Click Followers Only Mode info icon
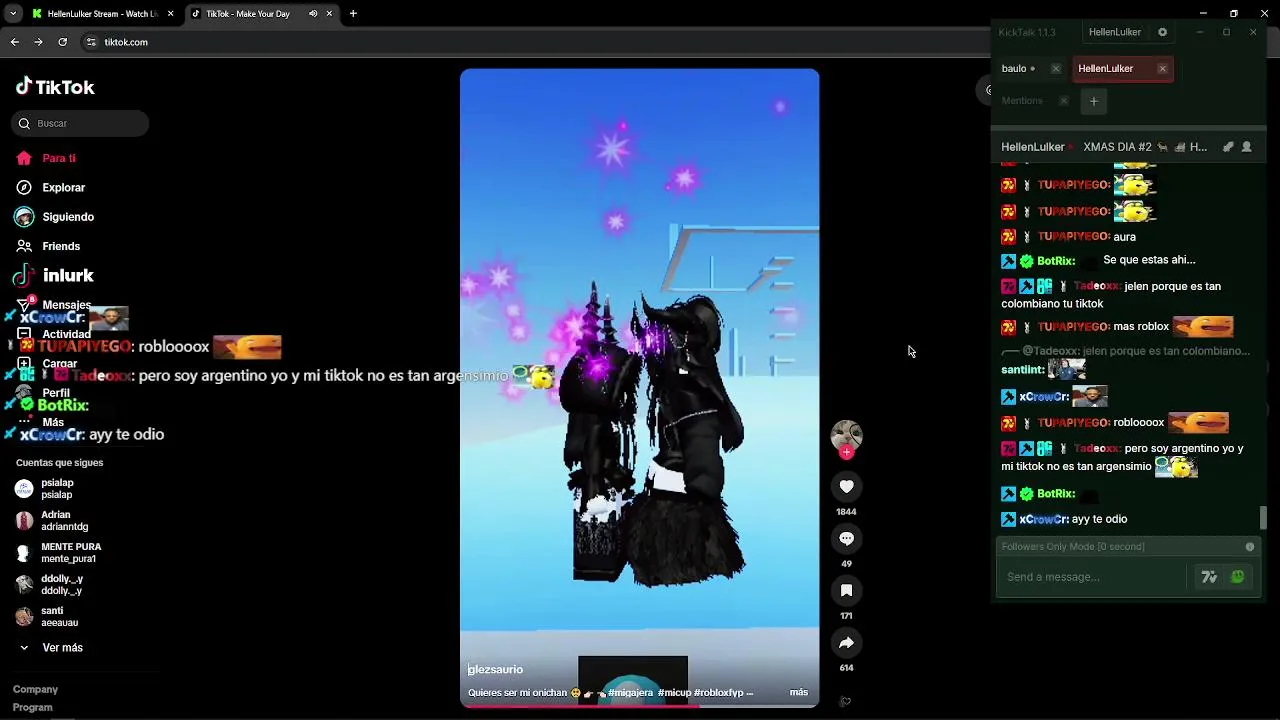 click(1250, 547)
